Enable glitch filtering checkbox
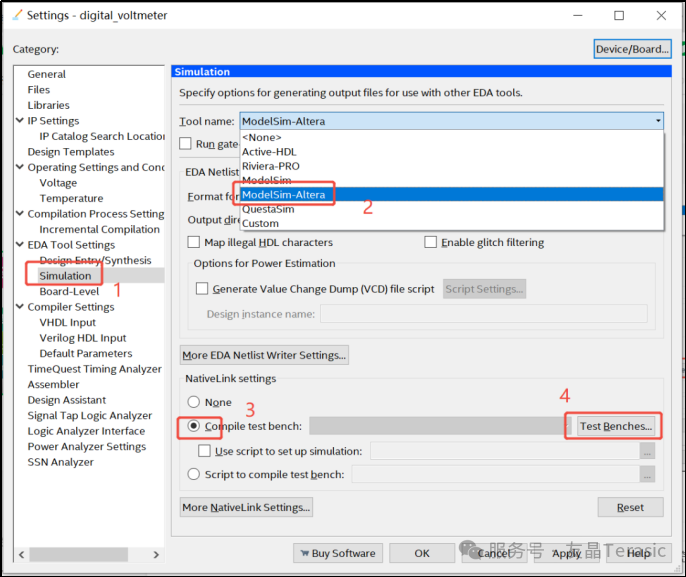The width and height of the screenshot is (686, 577). (x=430, y=242)
